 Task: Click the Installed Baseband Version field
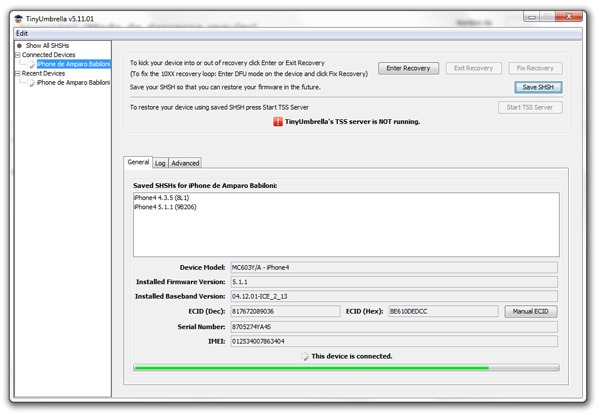pyautogui.click(x=394, y=296)
